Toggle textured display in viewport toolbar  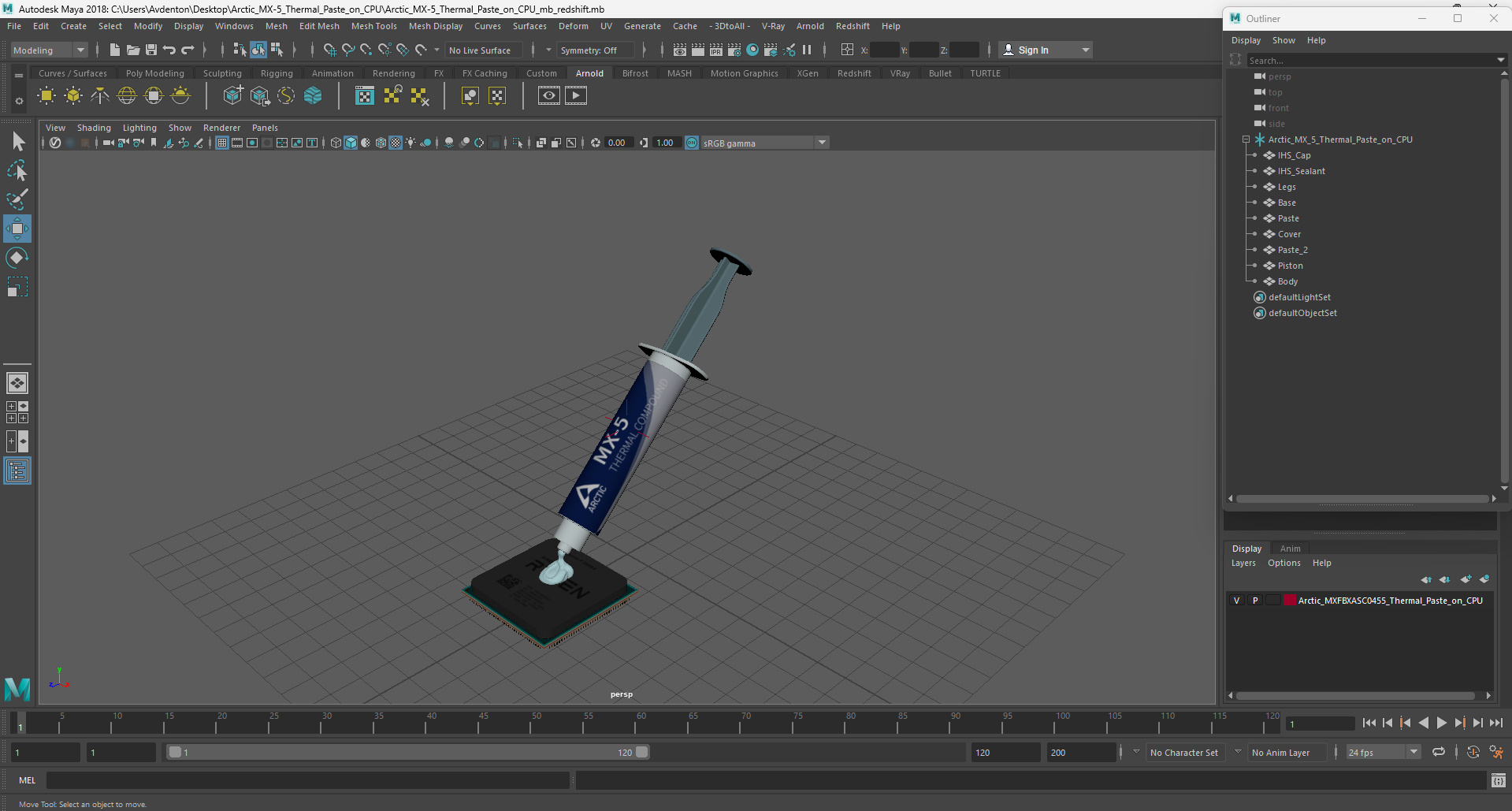(x=396, y=143)
